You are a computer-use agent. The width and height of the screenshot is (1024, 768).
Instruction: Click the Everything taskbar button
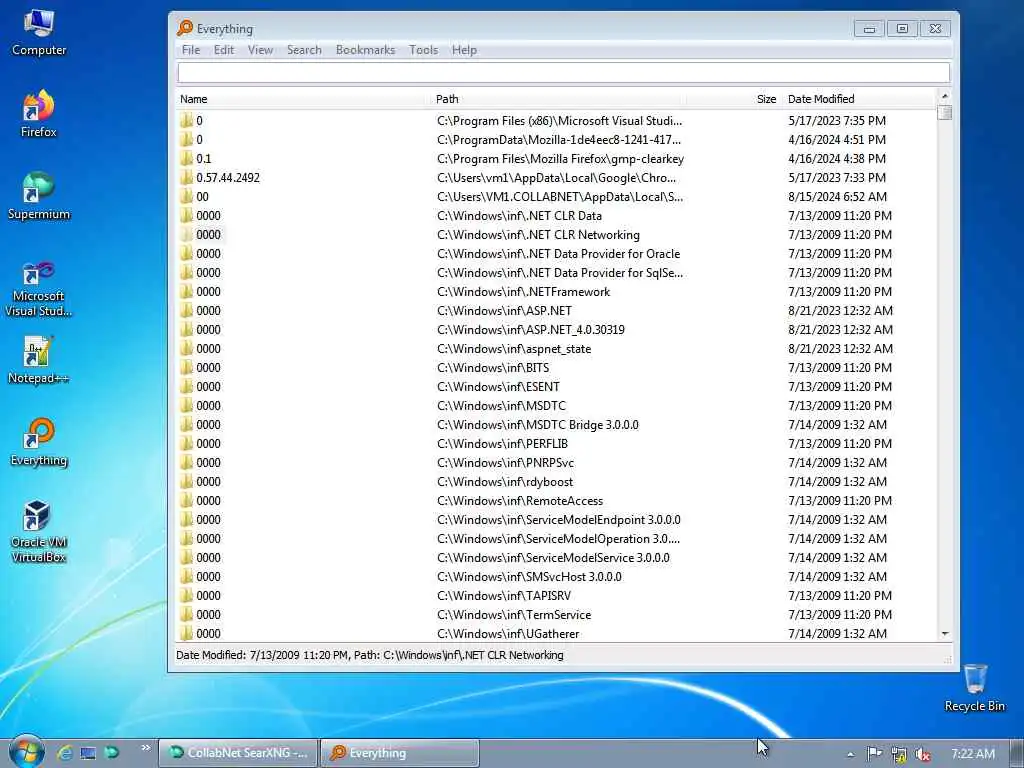pos(400,753)
